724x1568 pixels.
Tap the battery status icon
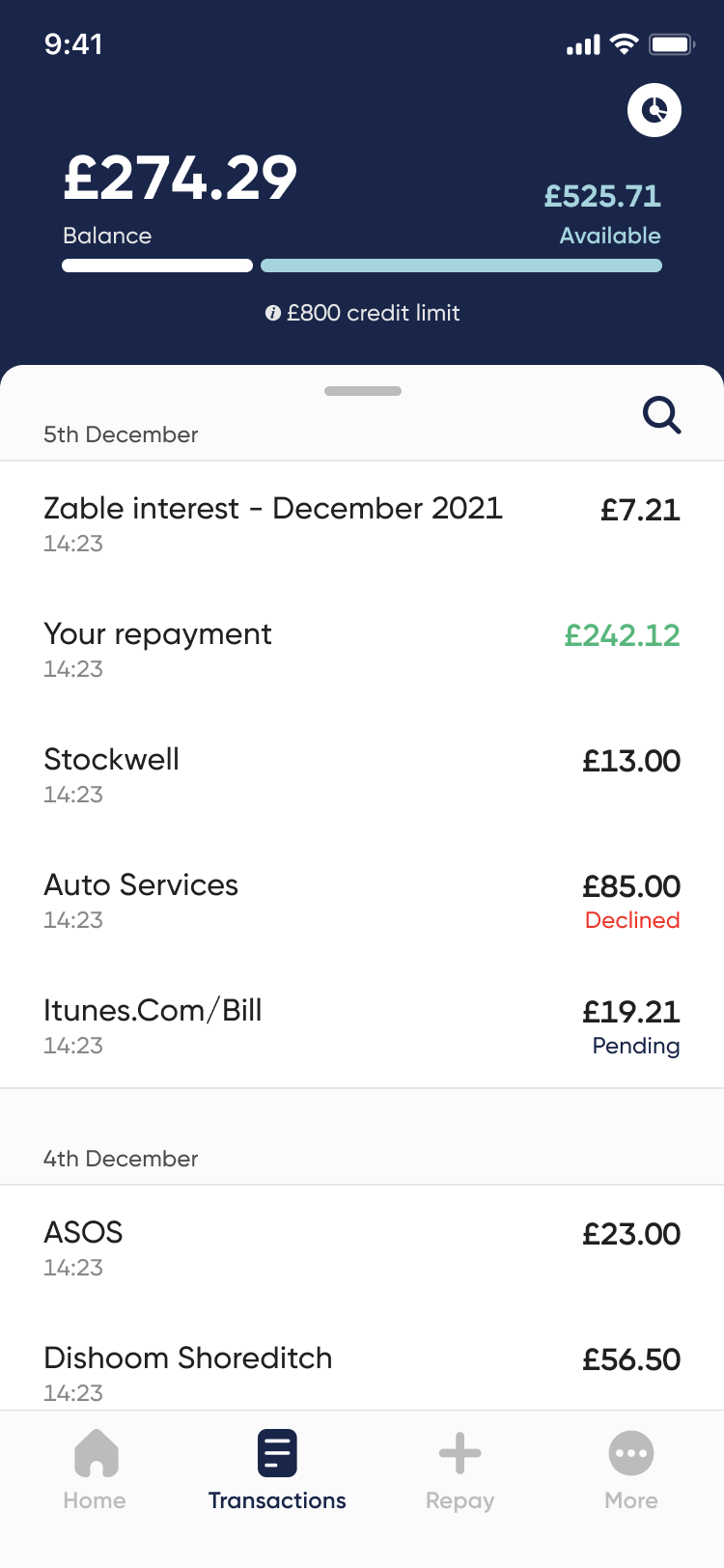point(672,44)
